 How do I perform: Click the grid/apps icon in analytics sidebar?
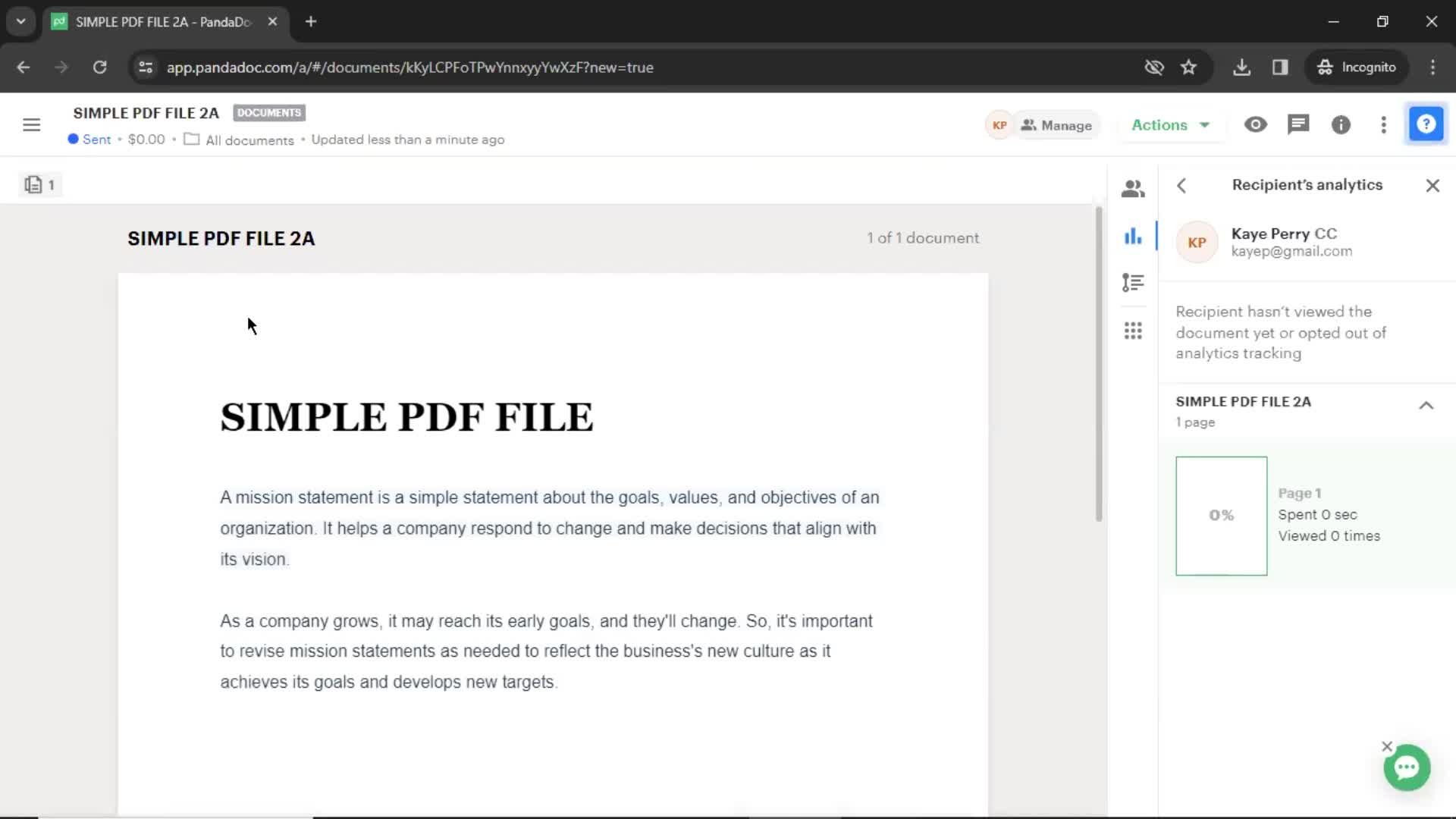[x=1133, y=330]
